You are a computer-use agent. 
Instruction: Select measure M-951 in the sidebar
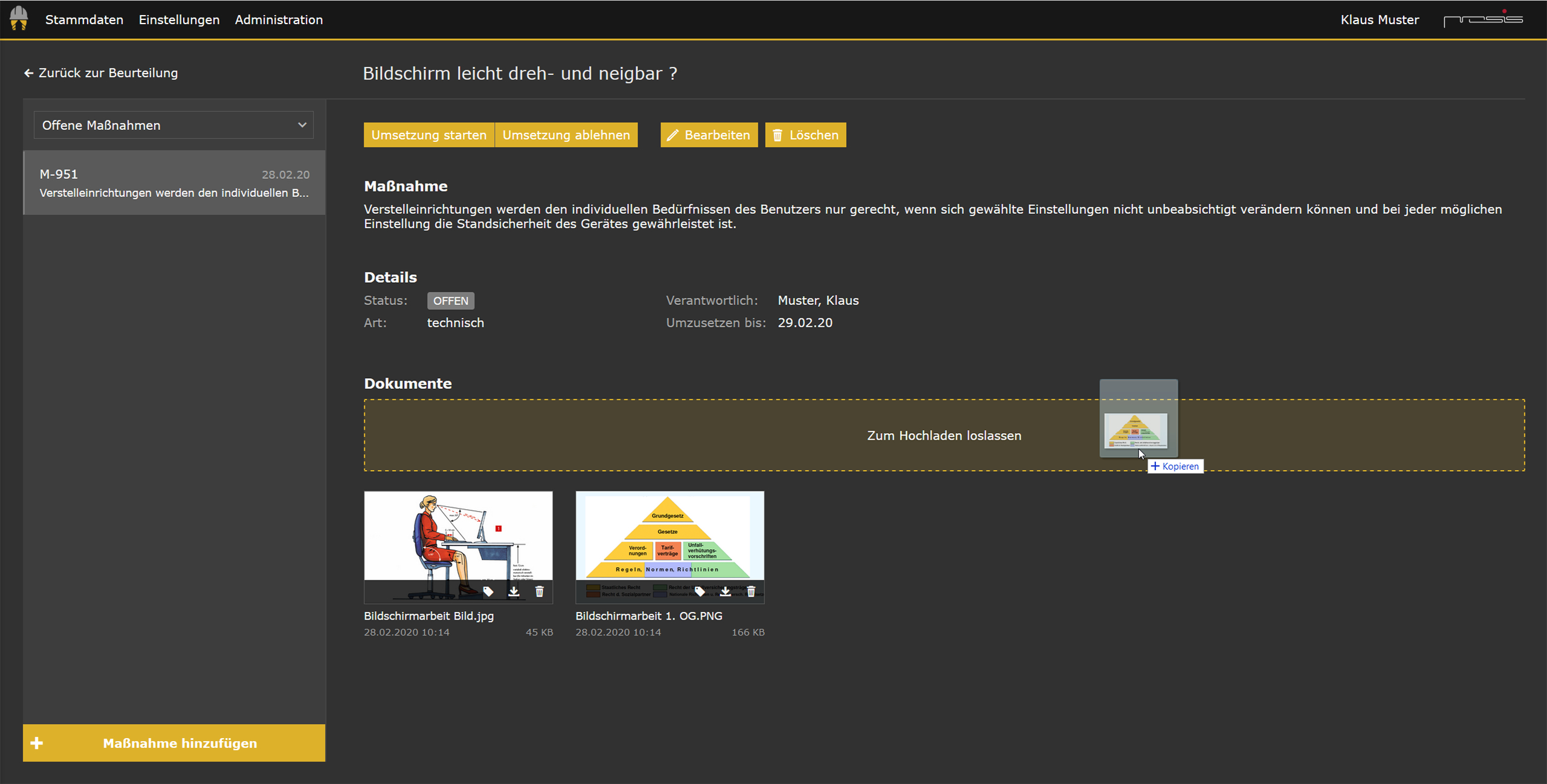point(173,182)
